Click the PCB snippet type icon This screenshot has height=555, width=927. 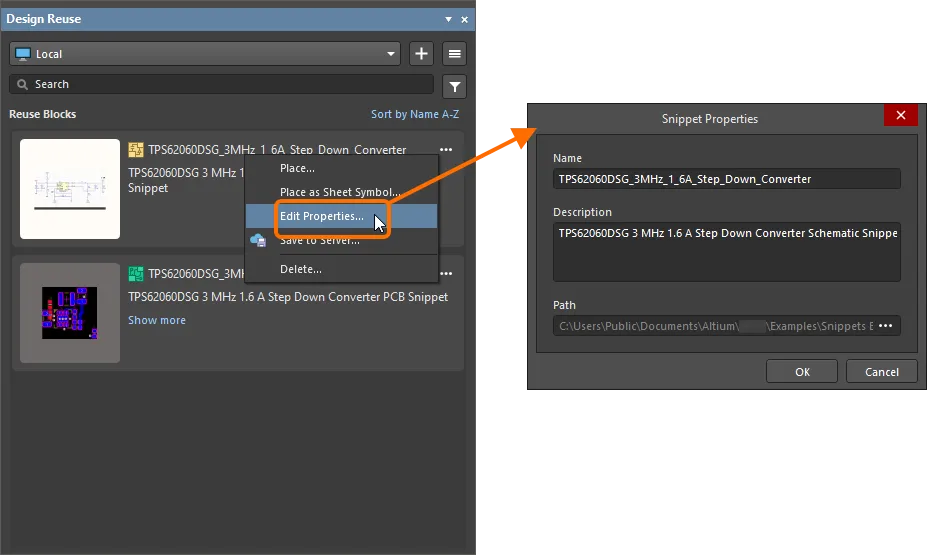pyautogui.click(x=136, y=274)
